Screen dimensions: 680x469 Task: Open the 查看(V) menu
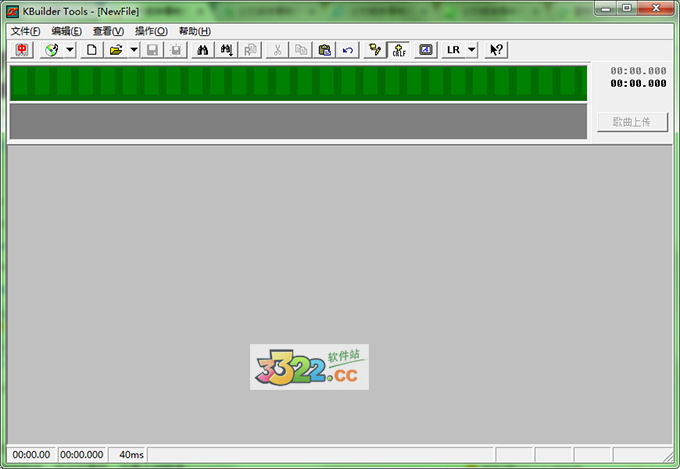click(x=108, y=31)
